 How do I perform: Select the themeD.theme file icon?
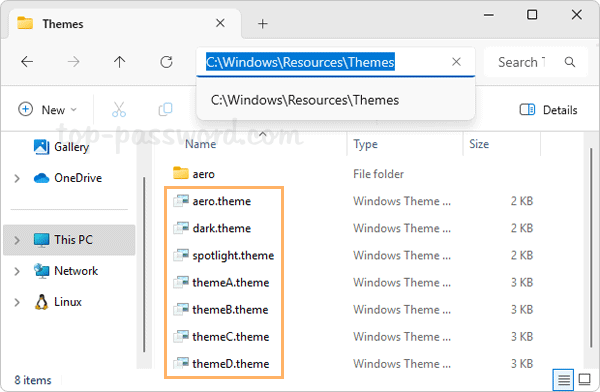181,363
